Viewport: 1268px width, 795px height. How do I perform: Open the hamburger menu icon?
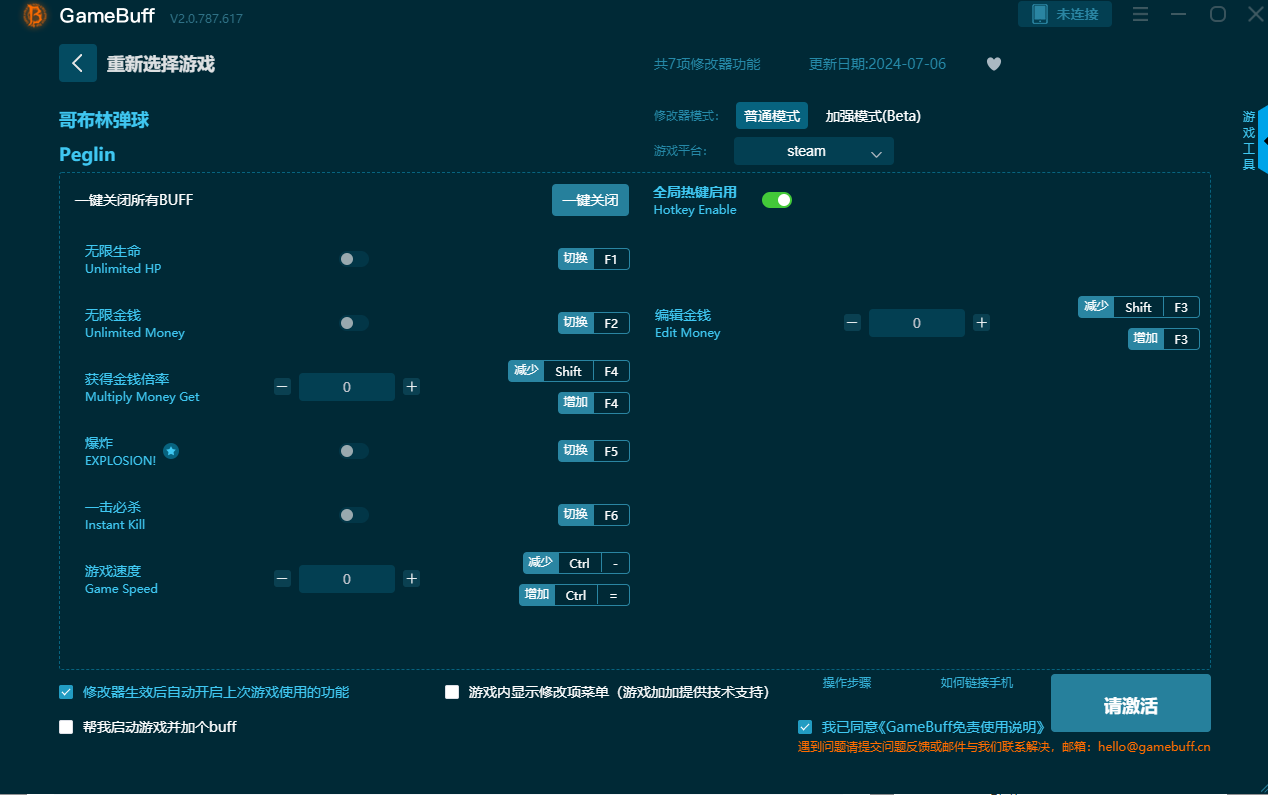(x=1140, y=14)
